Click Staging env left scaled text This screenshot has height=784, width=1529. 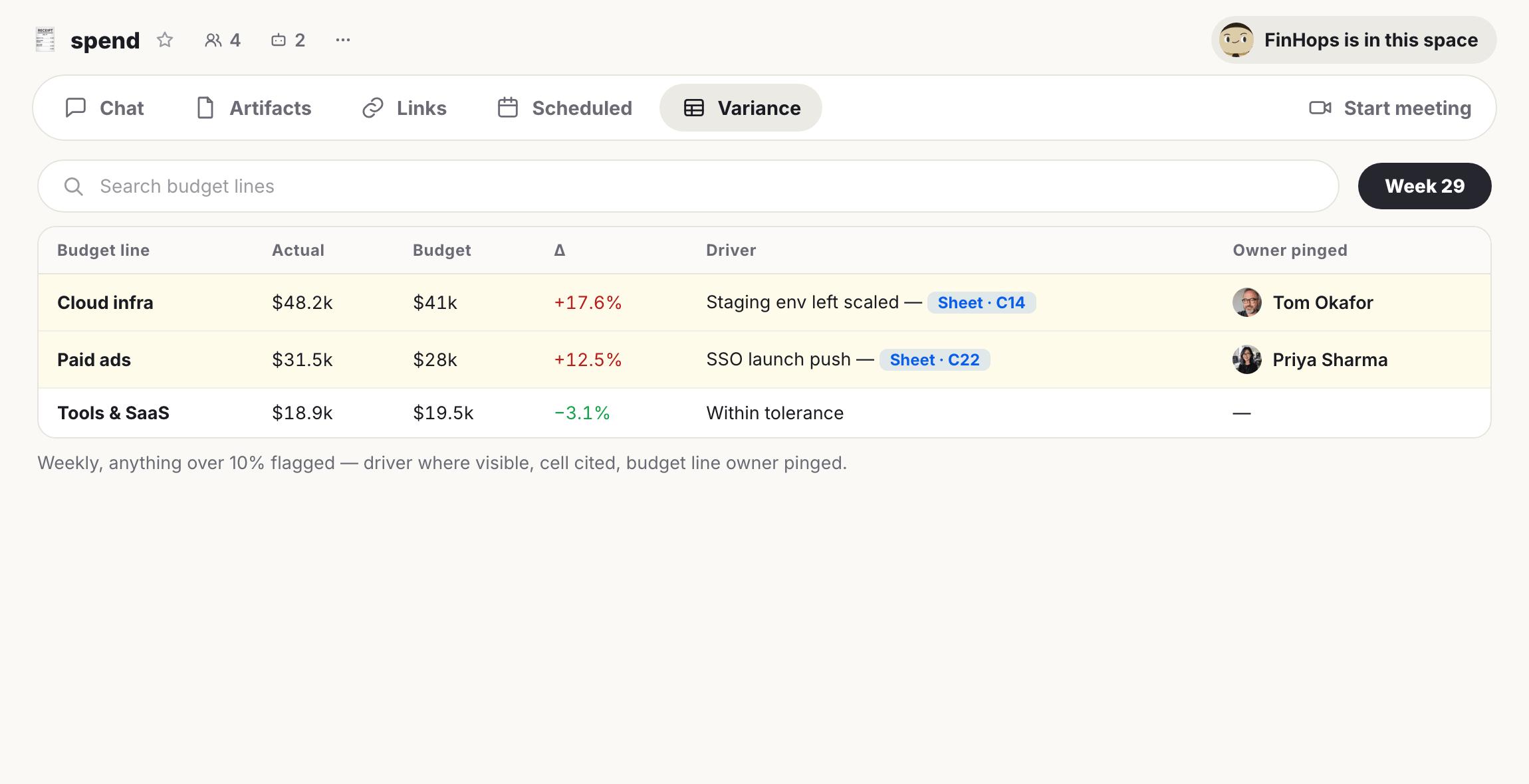pyautogui.click(x=802, y=302)
